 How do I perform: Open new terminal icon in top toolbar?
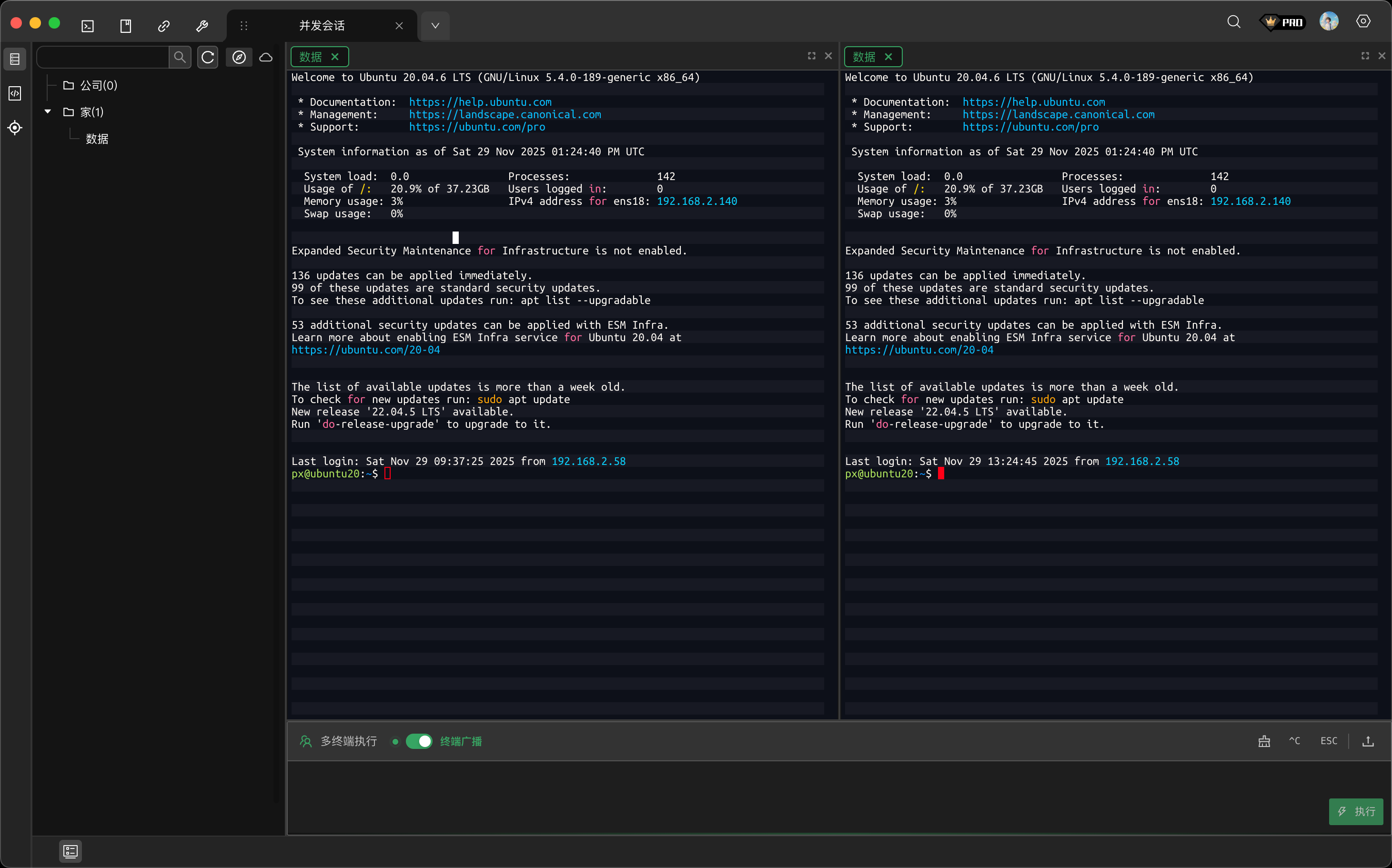pos(88,26)
